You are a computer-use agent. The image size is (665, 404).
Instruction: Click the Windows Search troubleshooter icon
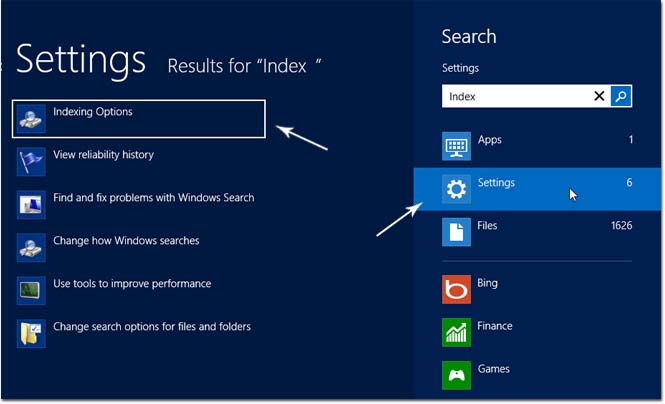coord(31,205)
